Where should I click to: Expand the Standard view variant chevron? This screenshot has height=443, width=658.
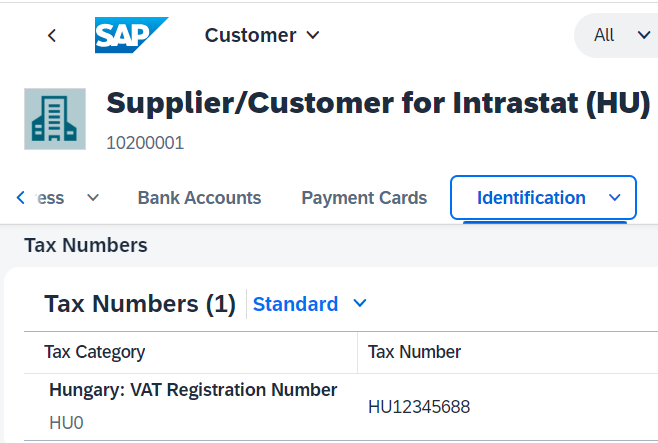pos(360,303)
